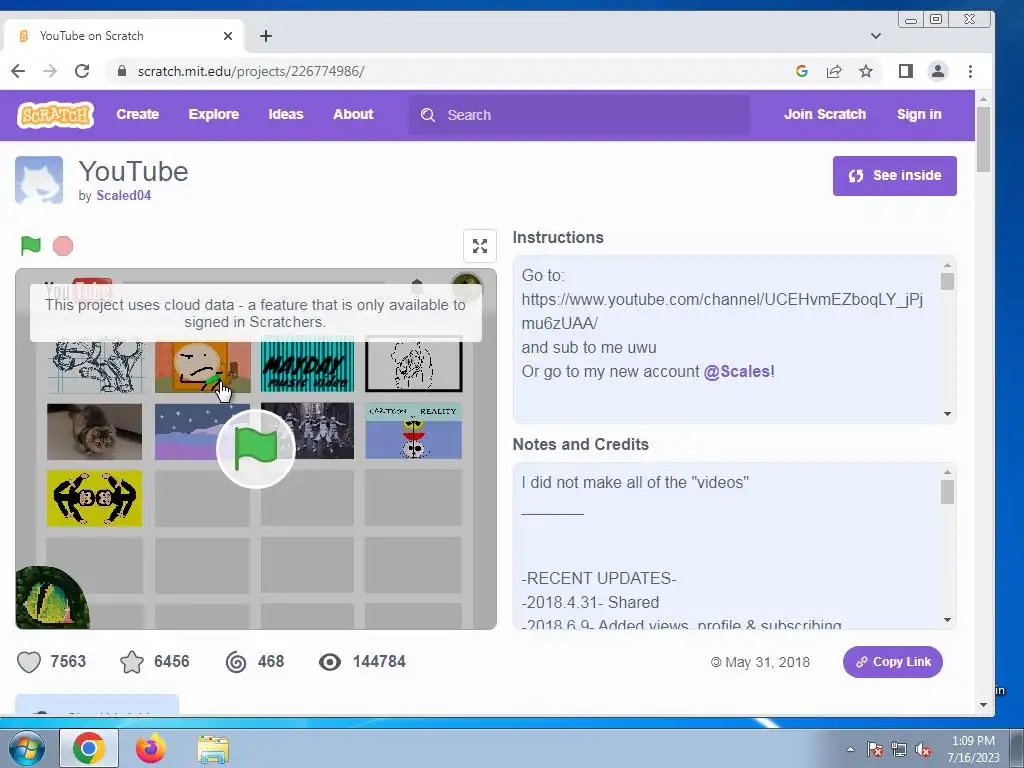The width and height of the screenshot is (1024, 768).
Task: Click Chrome in taskbar
Action: [x=89, y=748]
